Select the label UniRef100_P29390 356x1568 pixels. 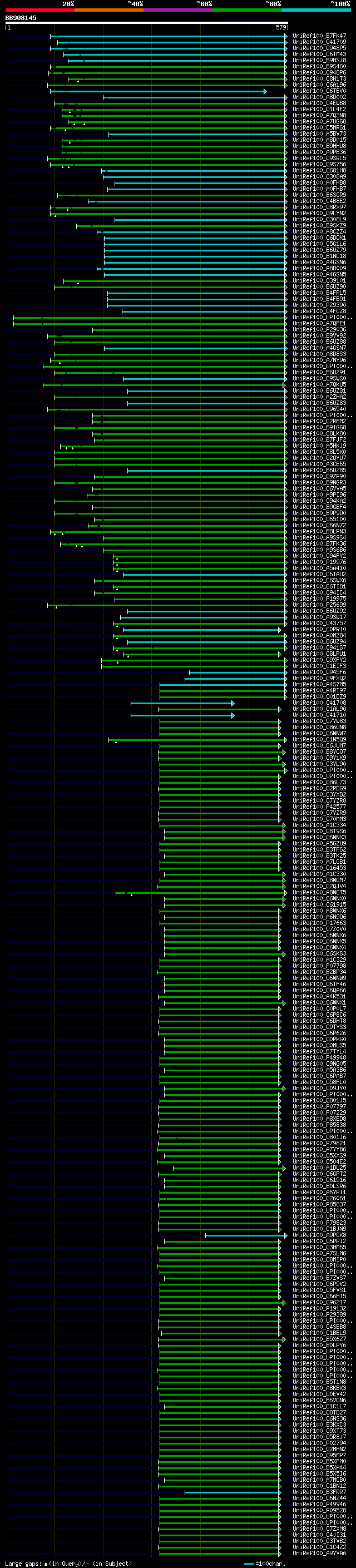(x=319, y=305)
